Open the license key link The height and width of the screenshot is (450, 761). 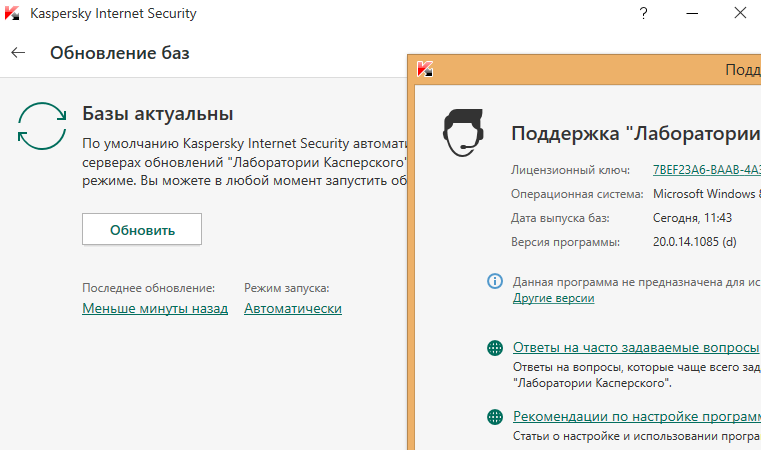706,169
